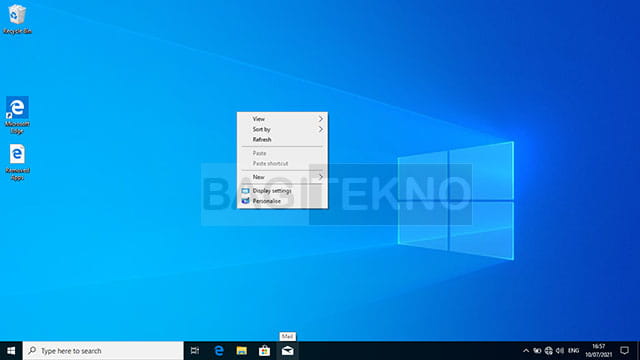Viewport: 640px width, 360px height.
Task: Open Display settings from the context menu
Action: (x=282, y=191)
